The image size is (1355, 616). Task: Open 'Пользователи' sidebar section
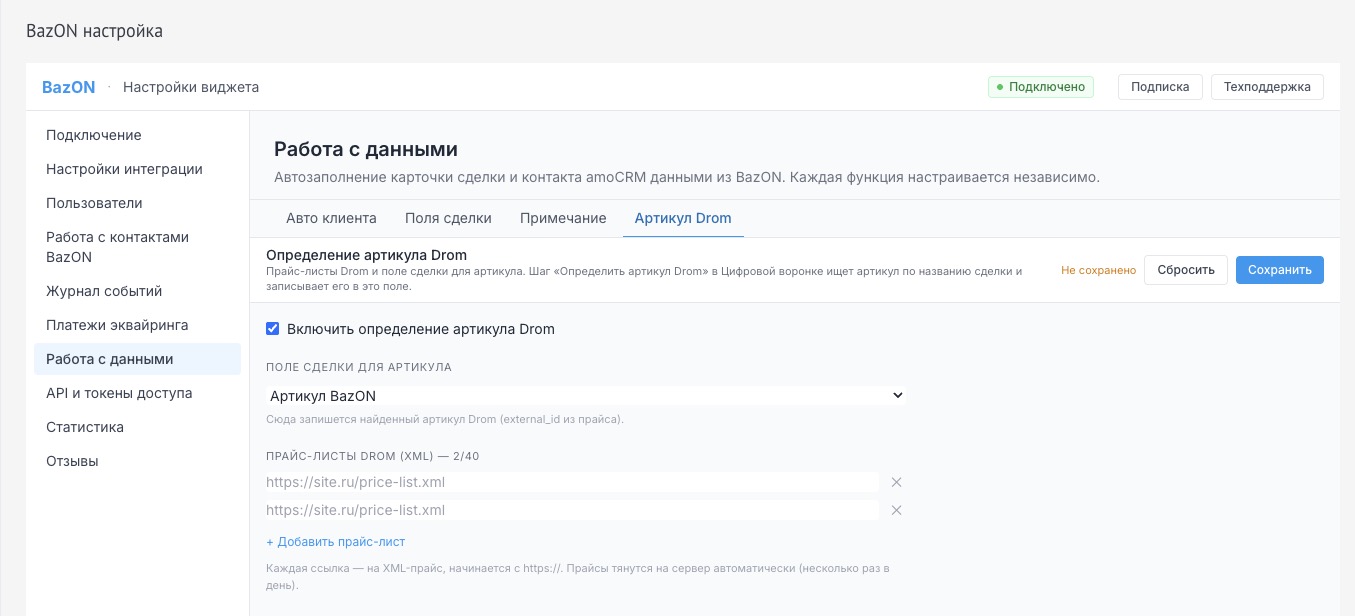pyautogui.click(x=138, y=203)
